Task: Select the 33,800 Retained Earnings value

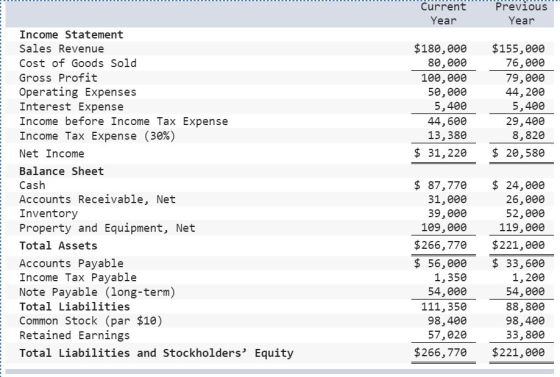Action: tap(525, 335)
